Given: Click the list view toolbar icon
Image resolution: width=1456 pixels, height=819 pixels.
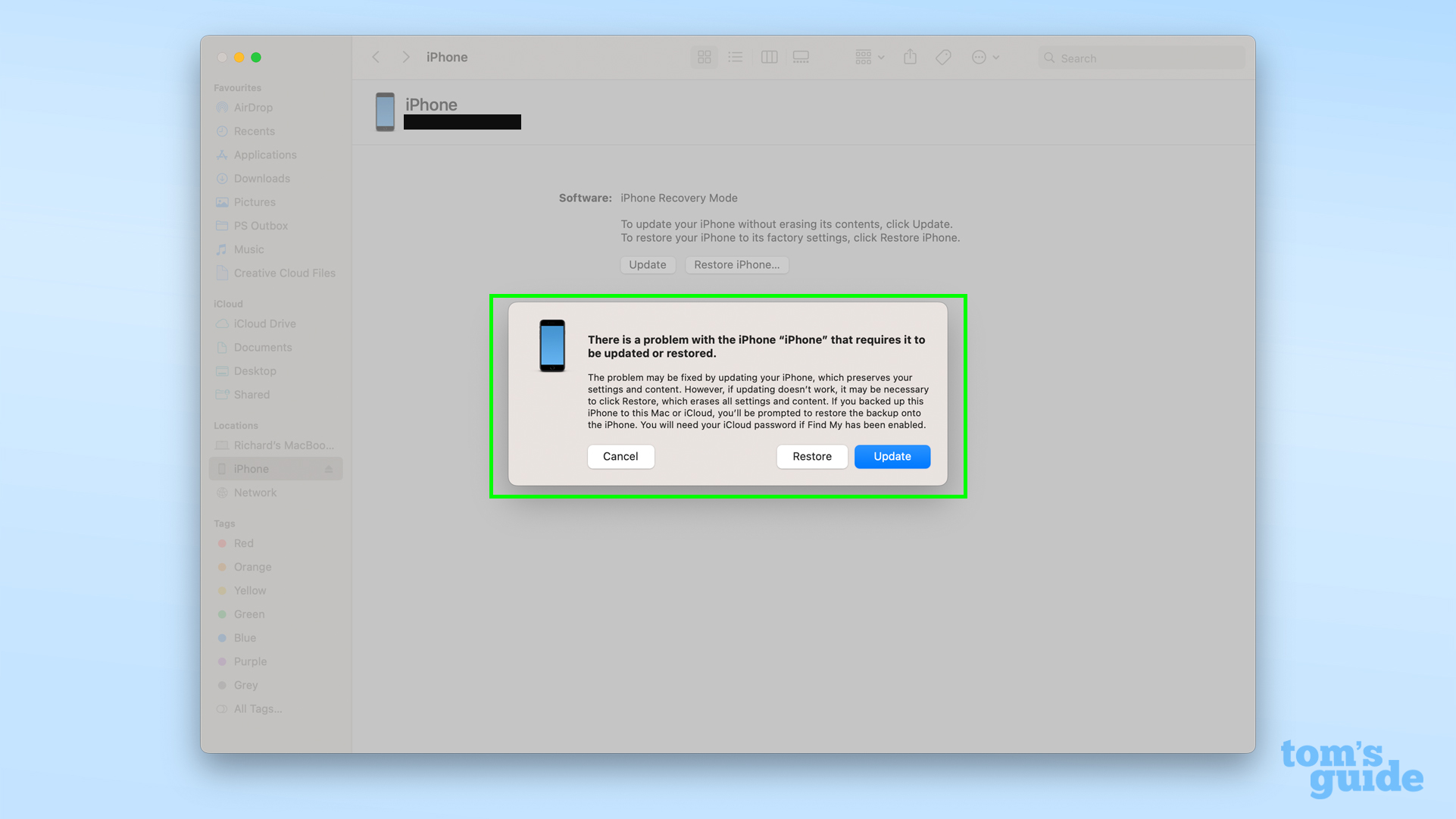Looking at the screenshot, I should [x=735, y=57].
